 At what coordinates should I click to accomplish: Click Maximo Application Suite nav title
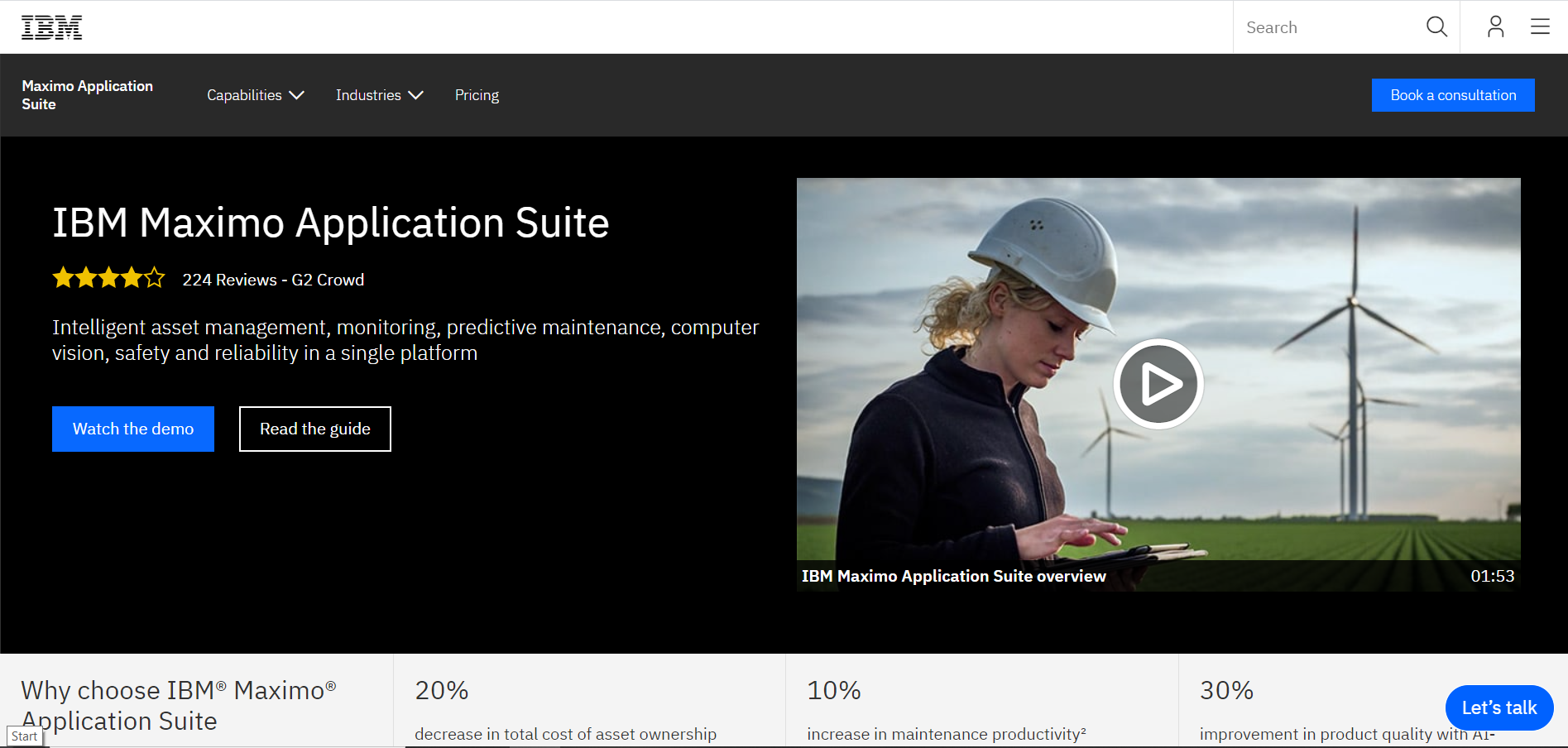(x=87, y=95)
